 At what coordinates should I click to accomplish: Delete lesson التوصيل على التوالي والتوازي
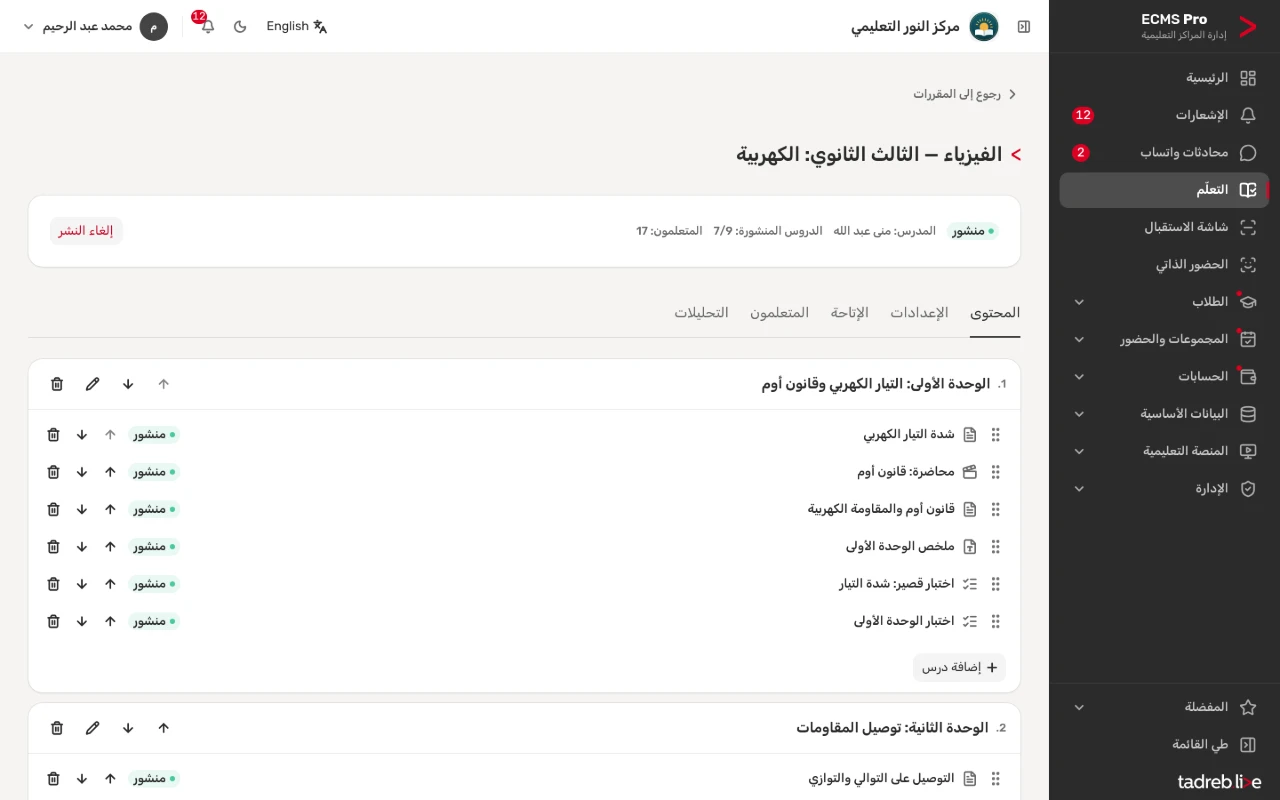[54, 778]
